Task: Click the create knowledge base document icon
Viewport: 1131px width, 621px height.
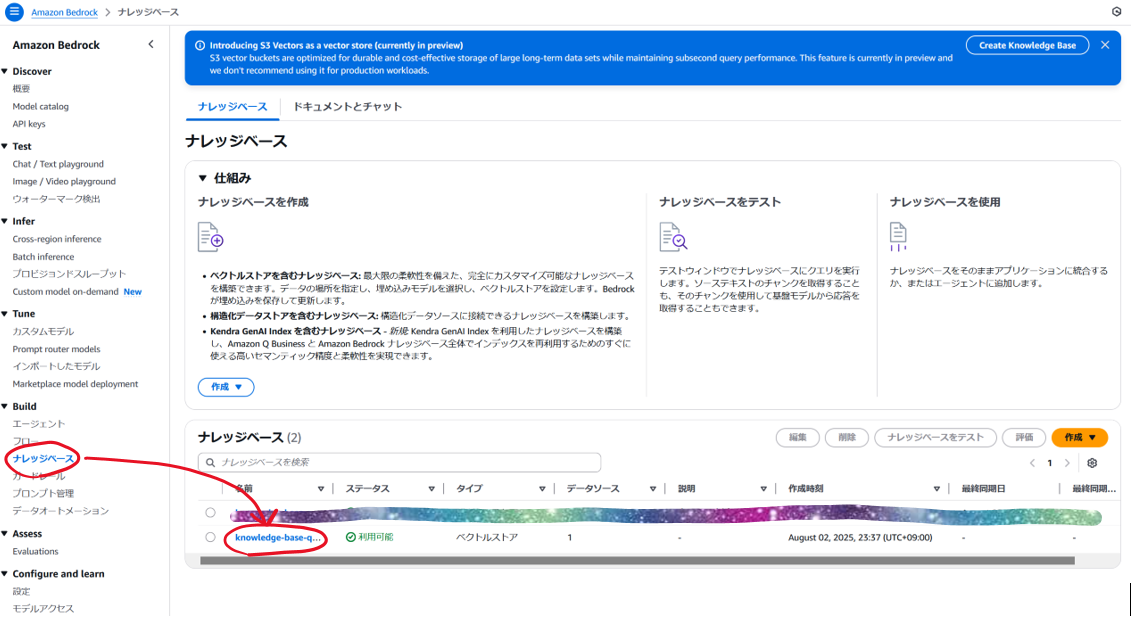Action: (210, 237)
